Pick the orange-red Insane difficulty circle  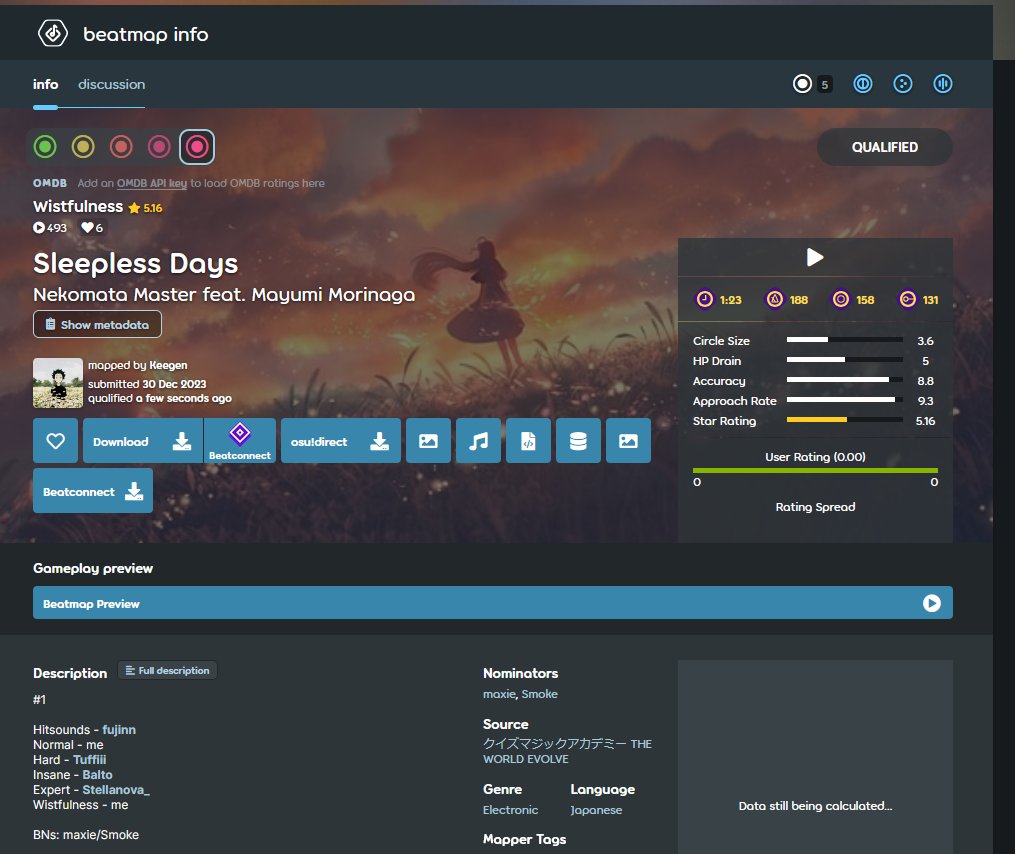(x=121, y=147)
